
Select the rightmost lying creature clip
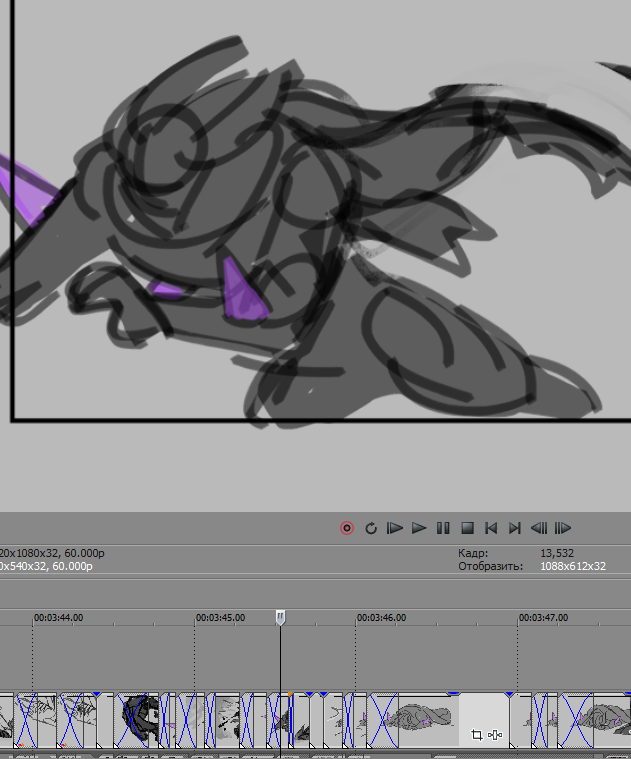pyautogui.click(x=595, y=720)
